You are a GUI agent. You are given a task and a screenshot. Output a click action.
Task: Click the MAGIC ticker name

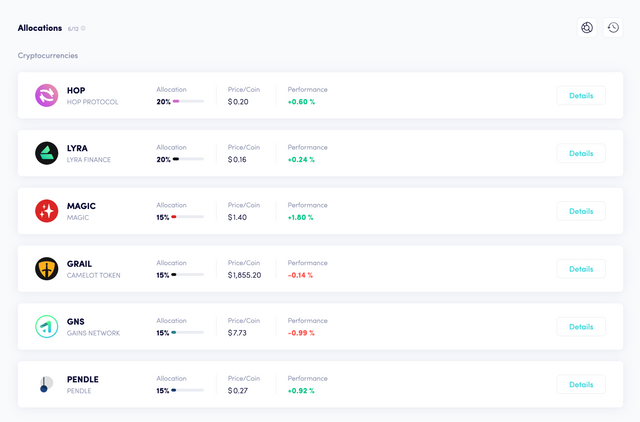pyautogui.click(x=81, y=206)
